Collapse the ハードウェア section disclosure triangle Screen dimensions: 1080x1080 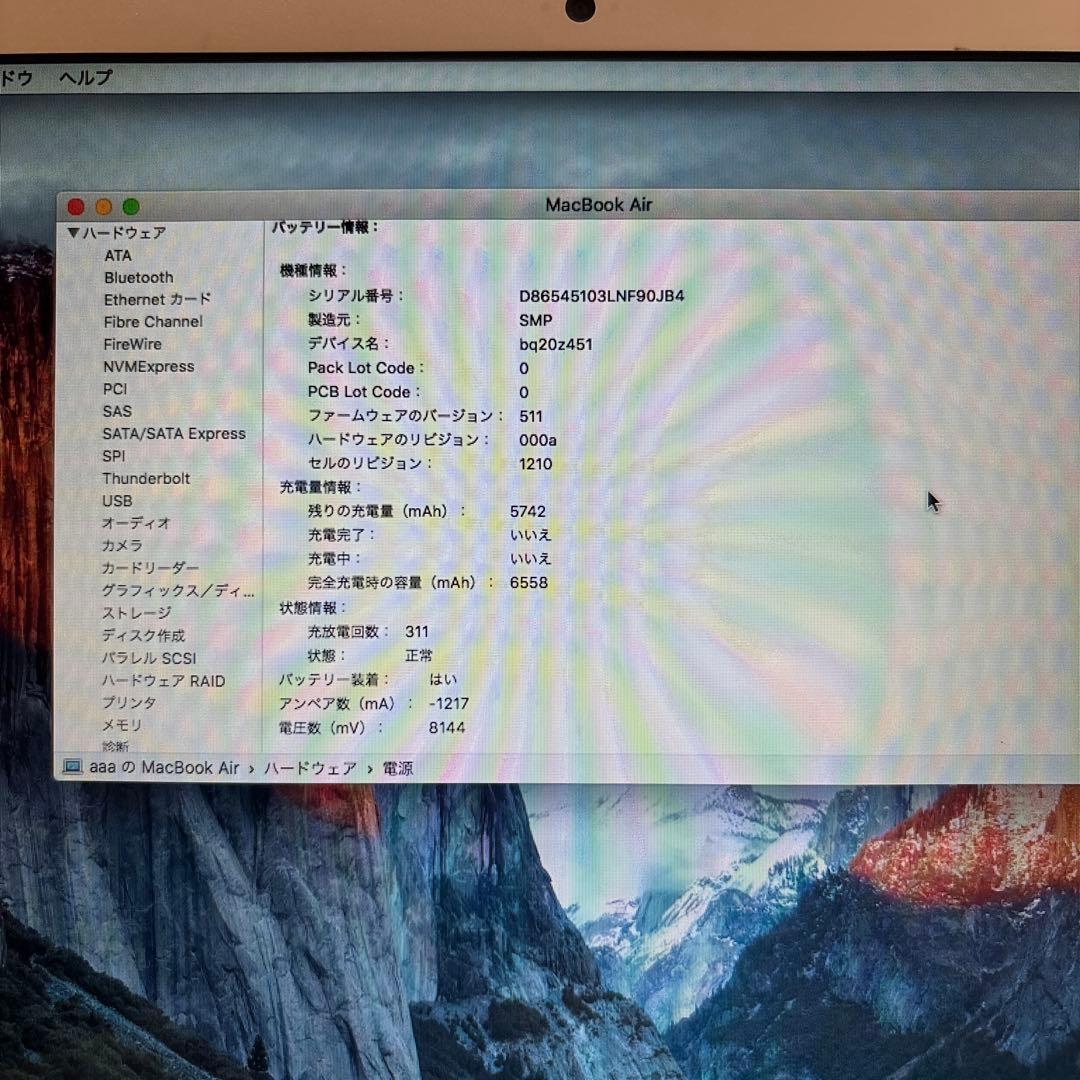pos(72,232)
